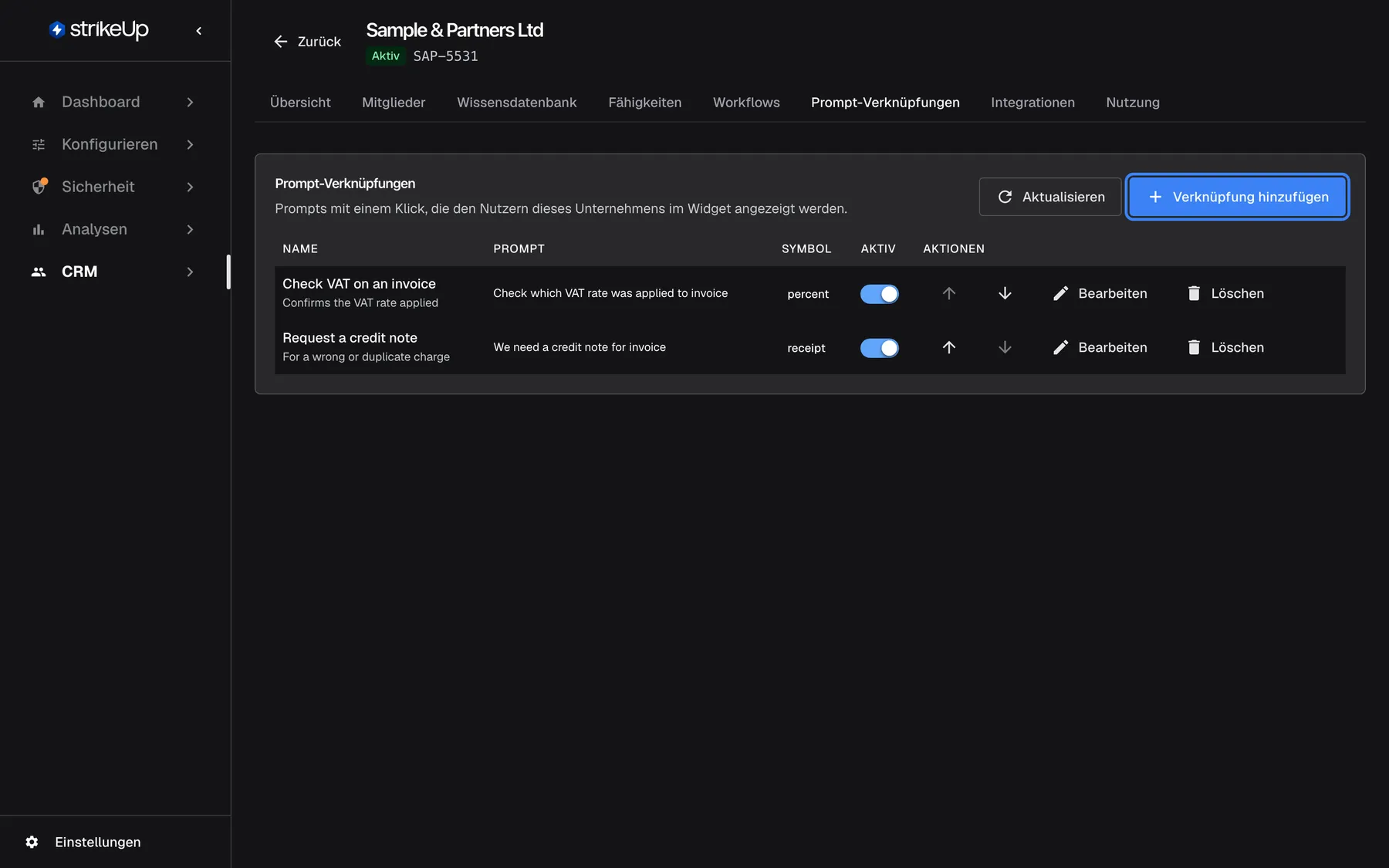
Task: Move 'Check VAT on an invoice' up
Action: 949,293
